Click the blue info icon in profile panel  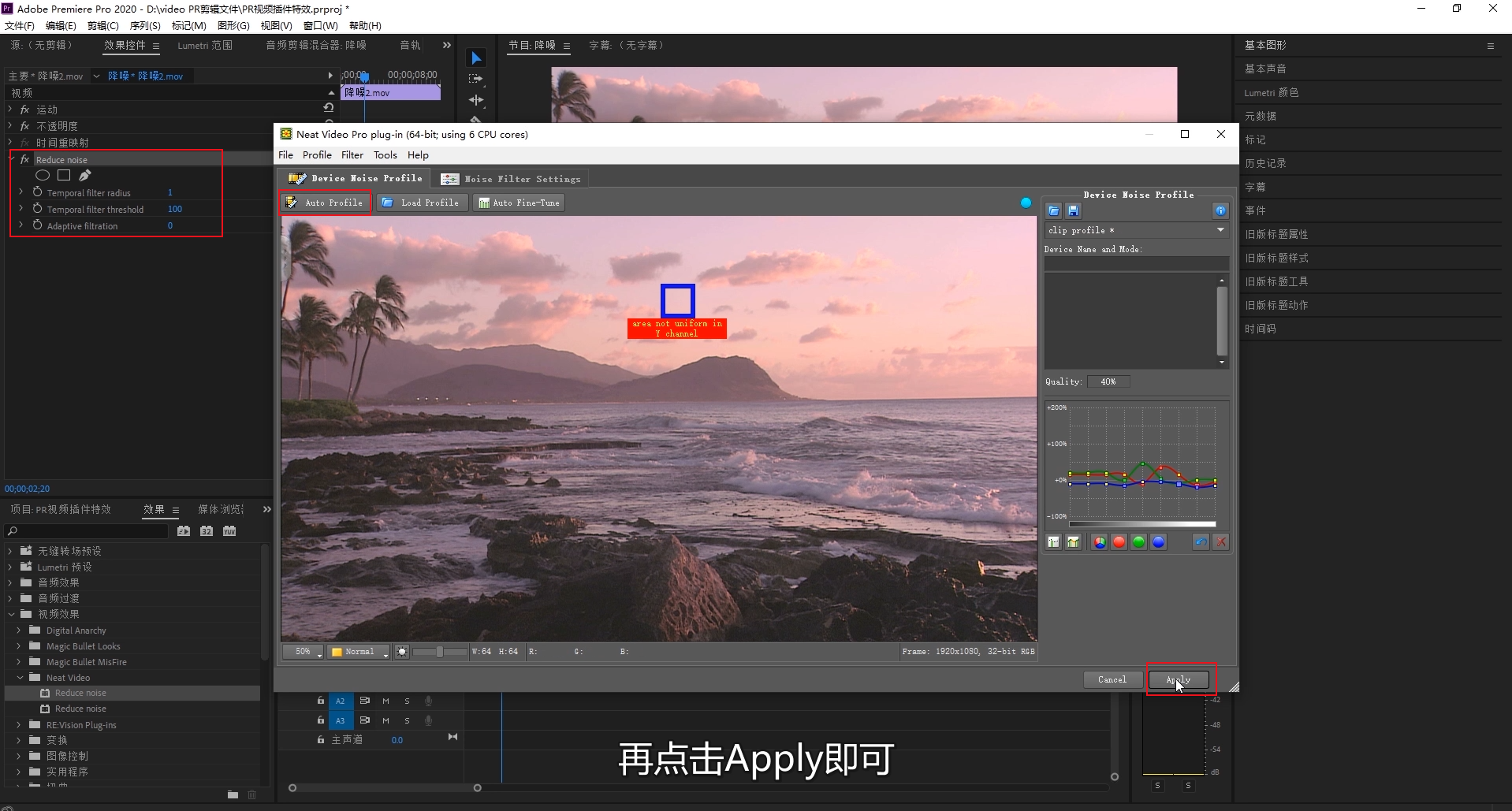(1221, 210)
